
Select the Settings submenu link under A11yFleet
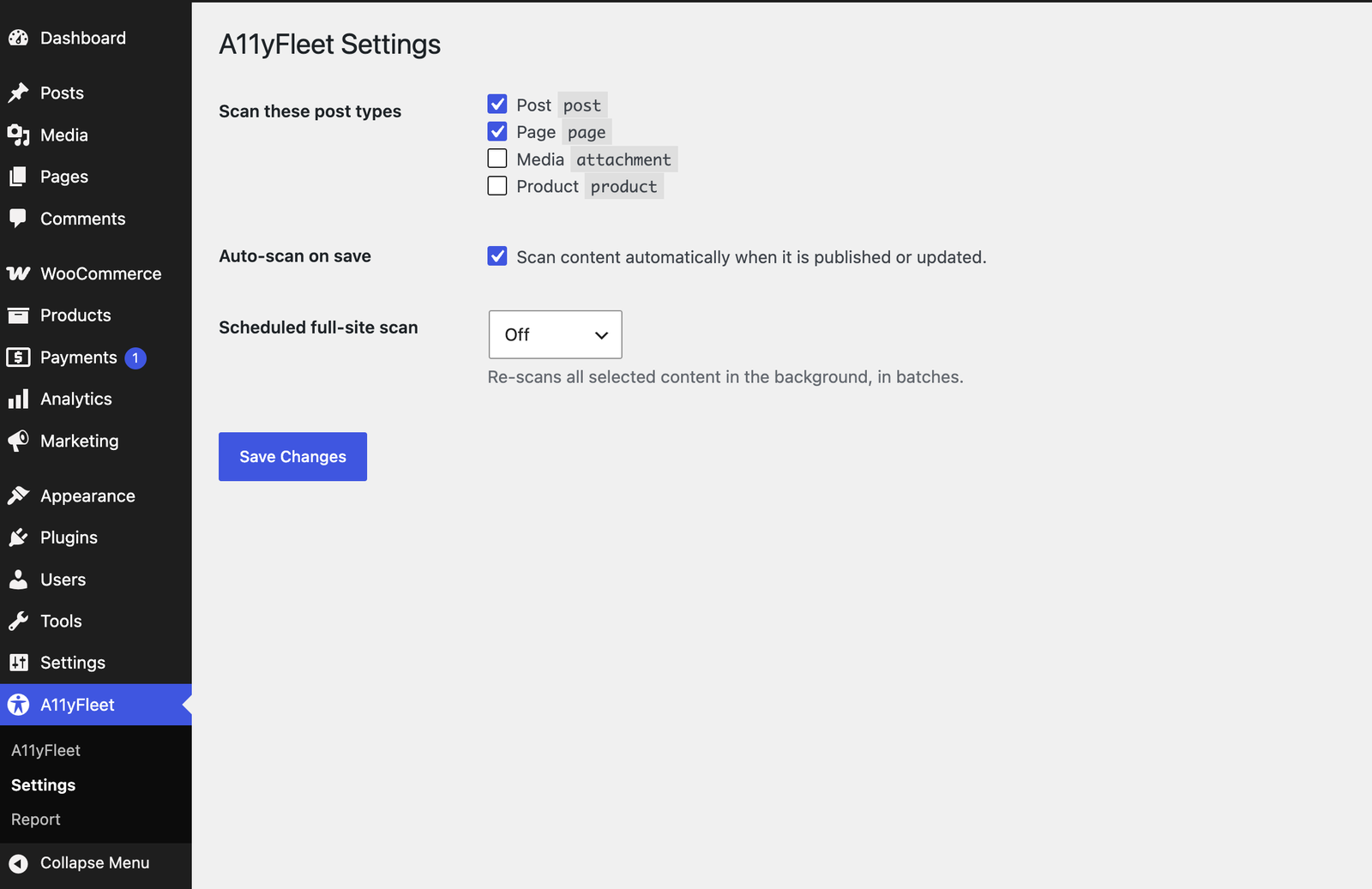tap(43, 785)
